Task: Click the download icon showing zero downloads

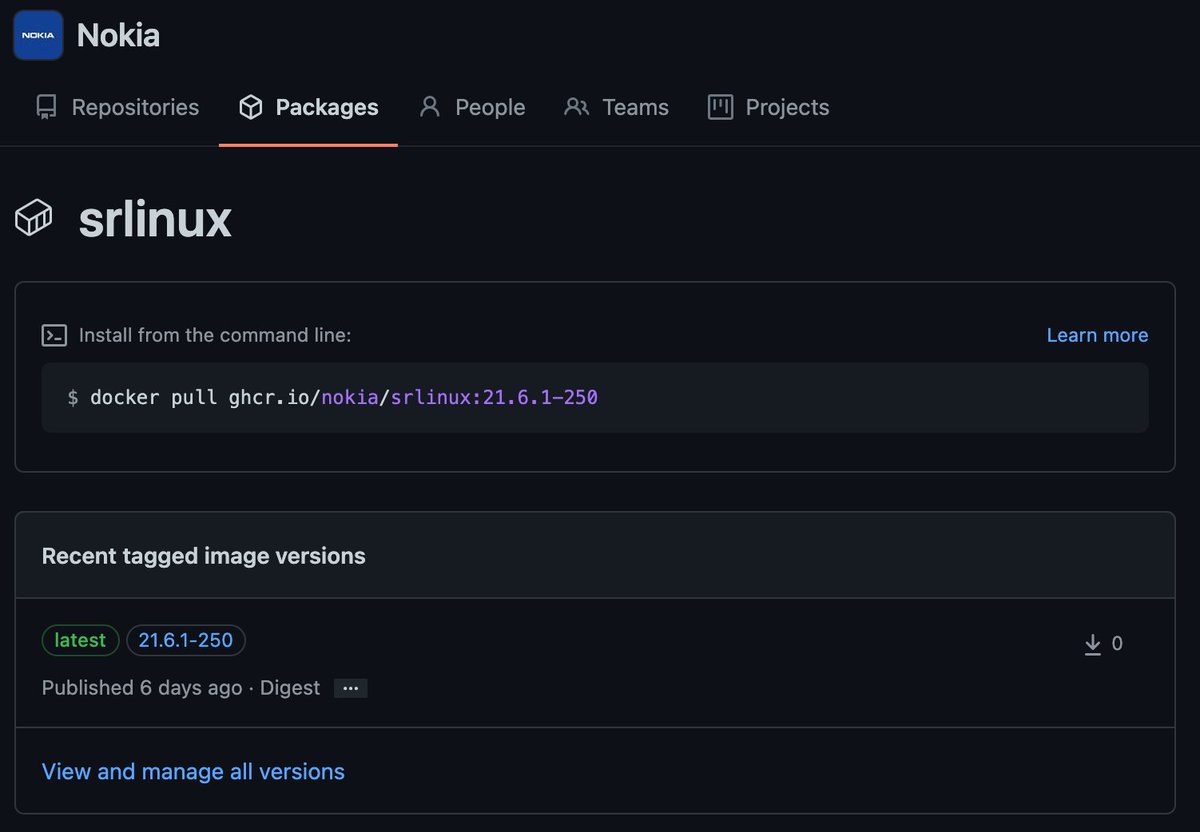Action: [1093, 644]
